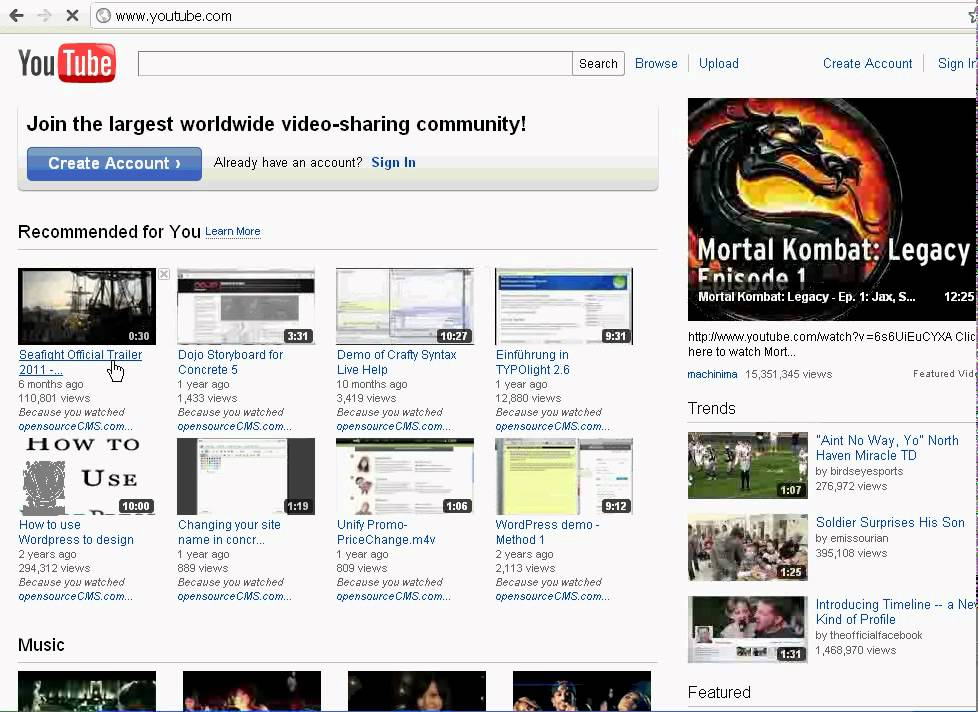Open the Upload link
Viewport: 978px width, 712px height.
[719, 64]
